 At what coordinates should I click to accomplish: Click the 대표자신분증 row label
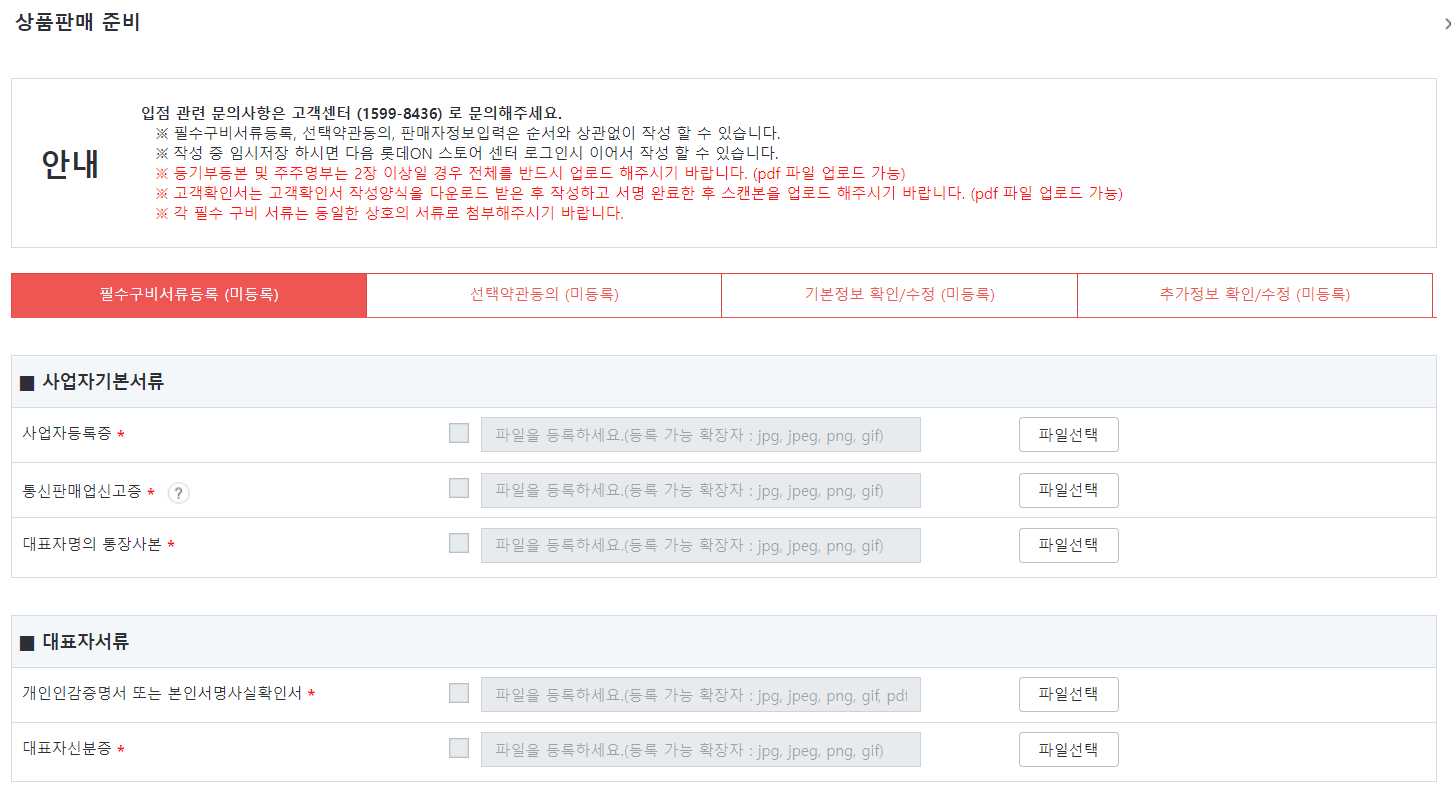tap(67, 749)
